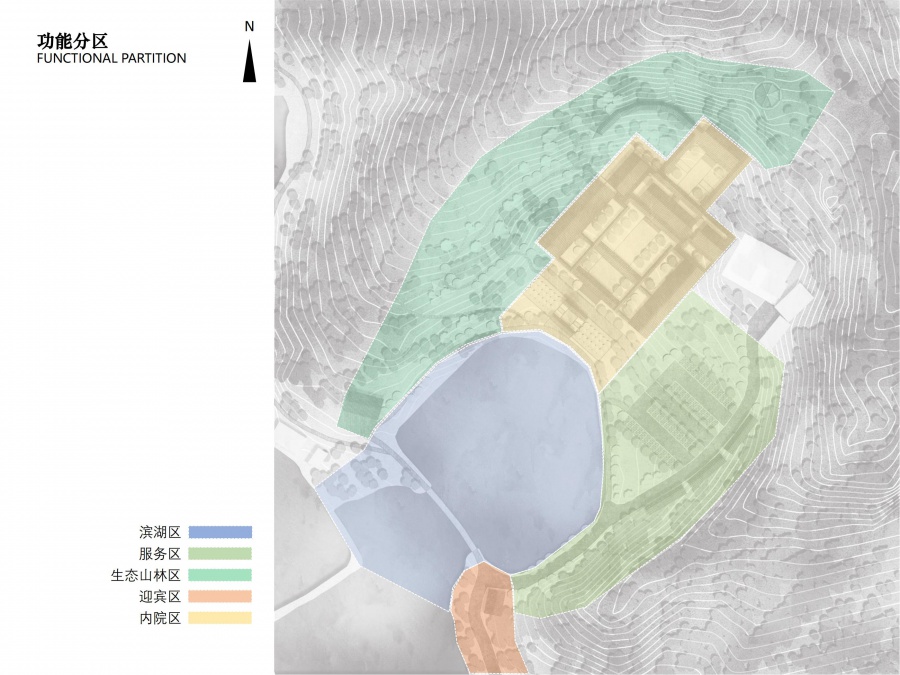This screenshot has height=675, width=900.
Task: Click the 滨湖区 legend label
Action: [x=160, y=532]
